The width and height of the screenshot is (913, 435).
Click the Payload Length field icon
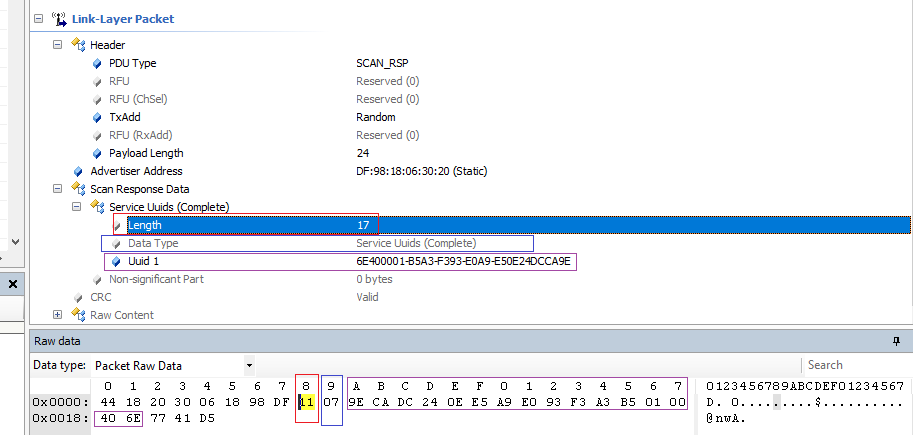tap(97, 153)
